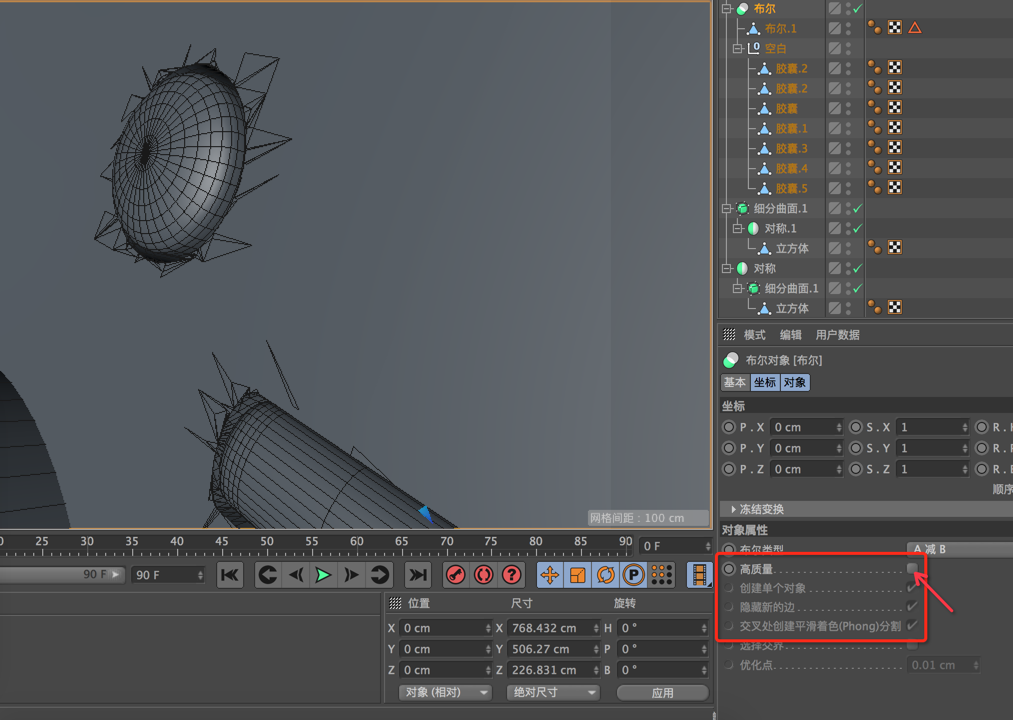Select the 立方体 under 对称.1
This screenshot has width=1013, height=720.
[792, 248]
